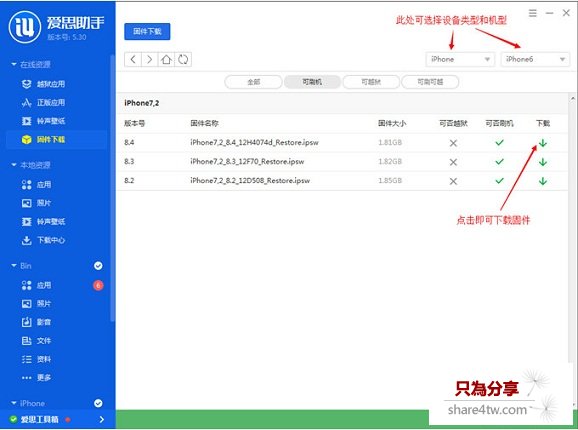The width and height of the screenshot is (578, 430).
Task: Click the 1.82GB size cell
Action: click(x=390, y=162)
